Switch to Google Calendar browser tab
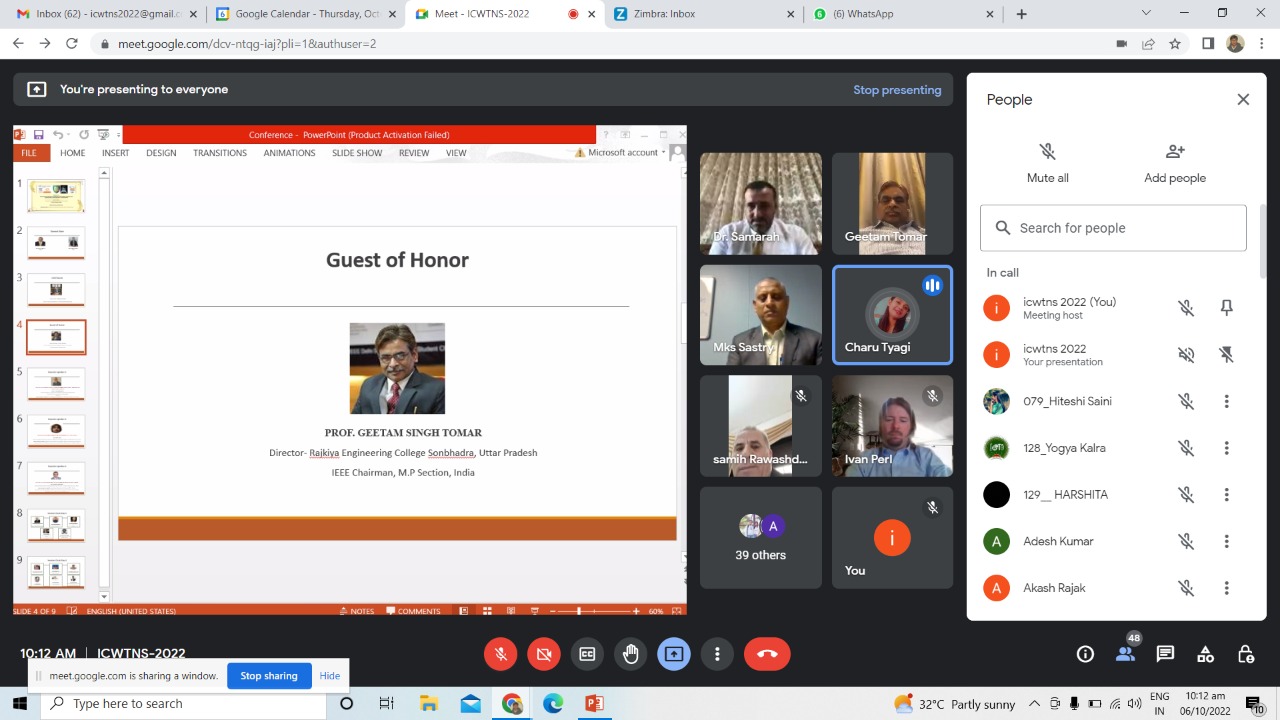Viewport: 1280px width, 720px height. point(300,14)
